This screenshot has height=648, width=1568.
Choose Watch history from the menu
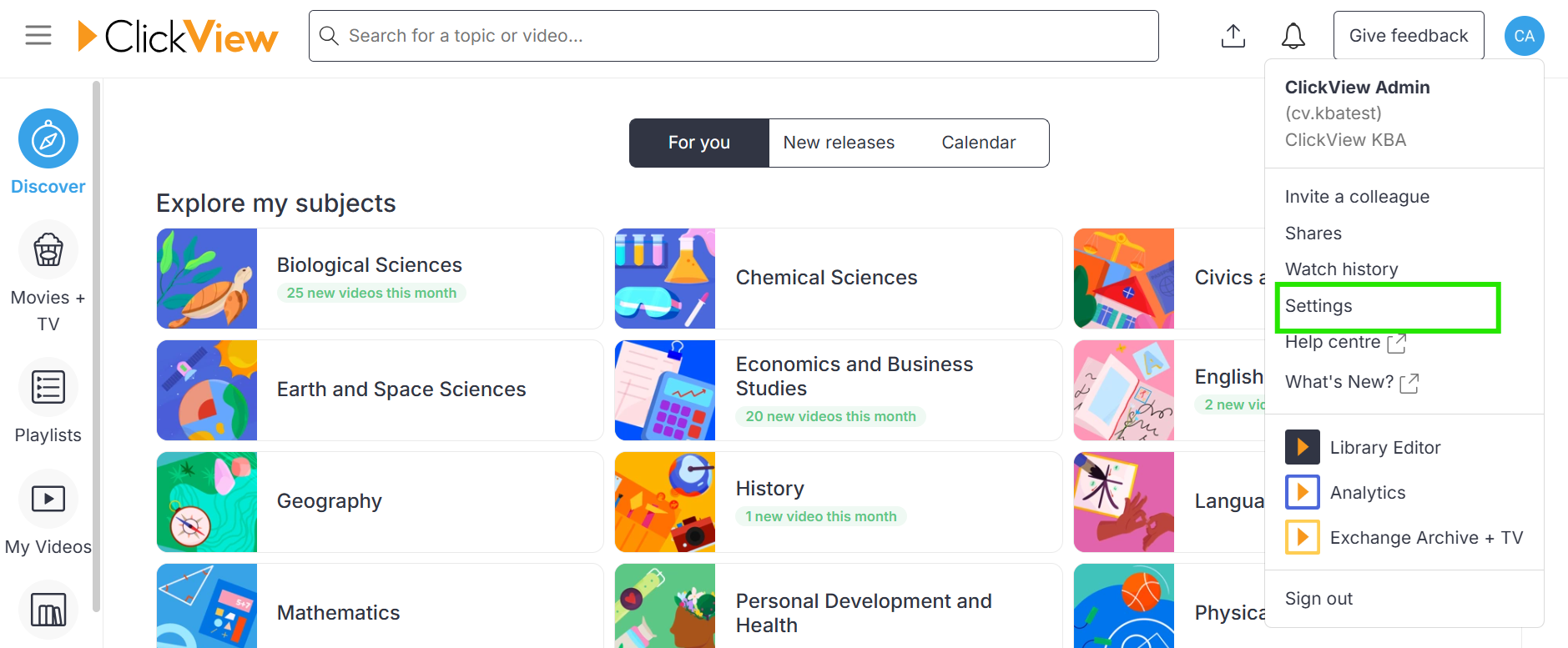coord(1341,269)
